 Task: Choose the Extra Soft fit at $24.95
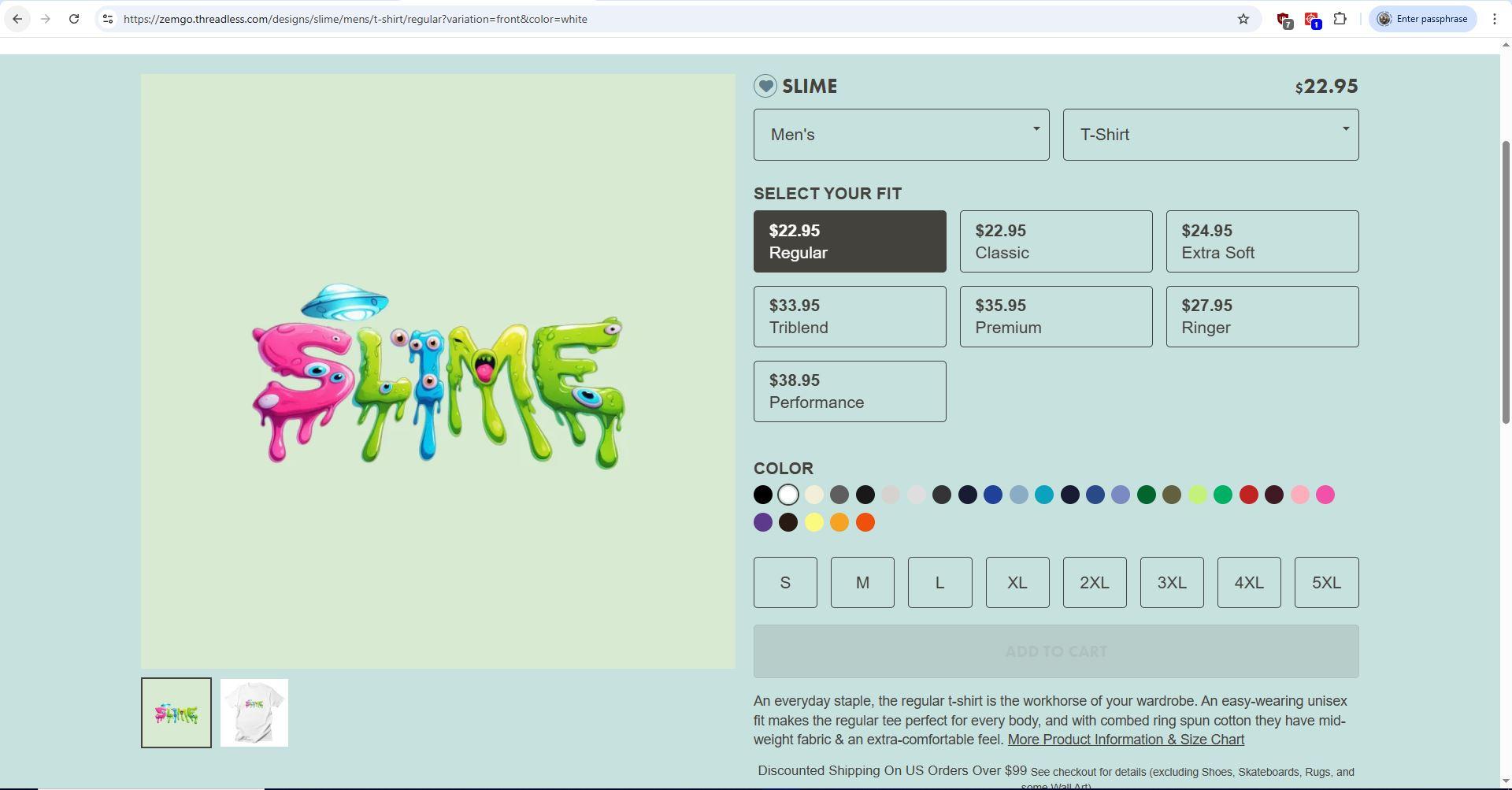pos(1262,241)
